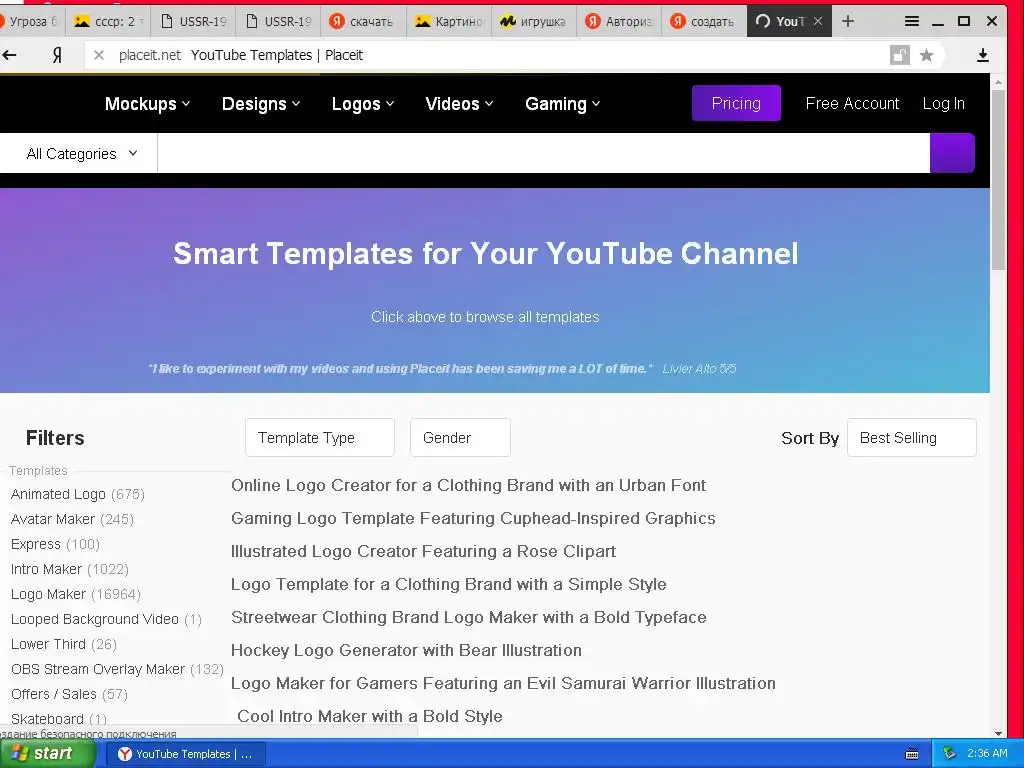Open a new tab with the plus icon
1024x768 pixels.
tap(848, 21)
